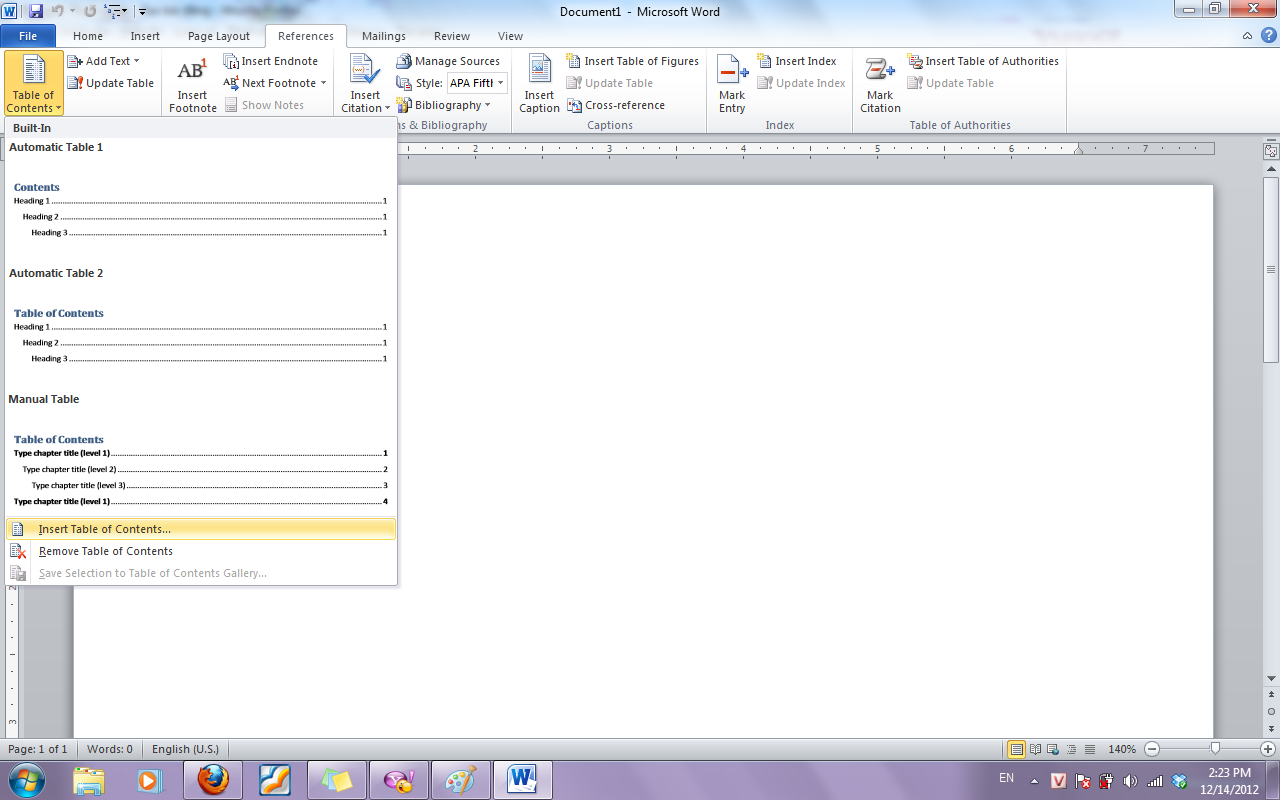Click Manage Sources

(448, 61)
